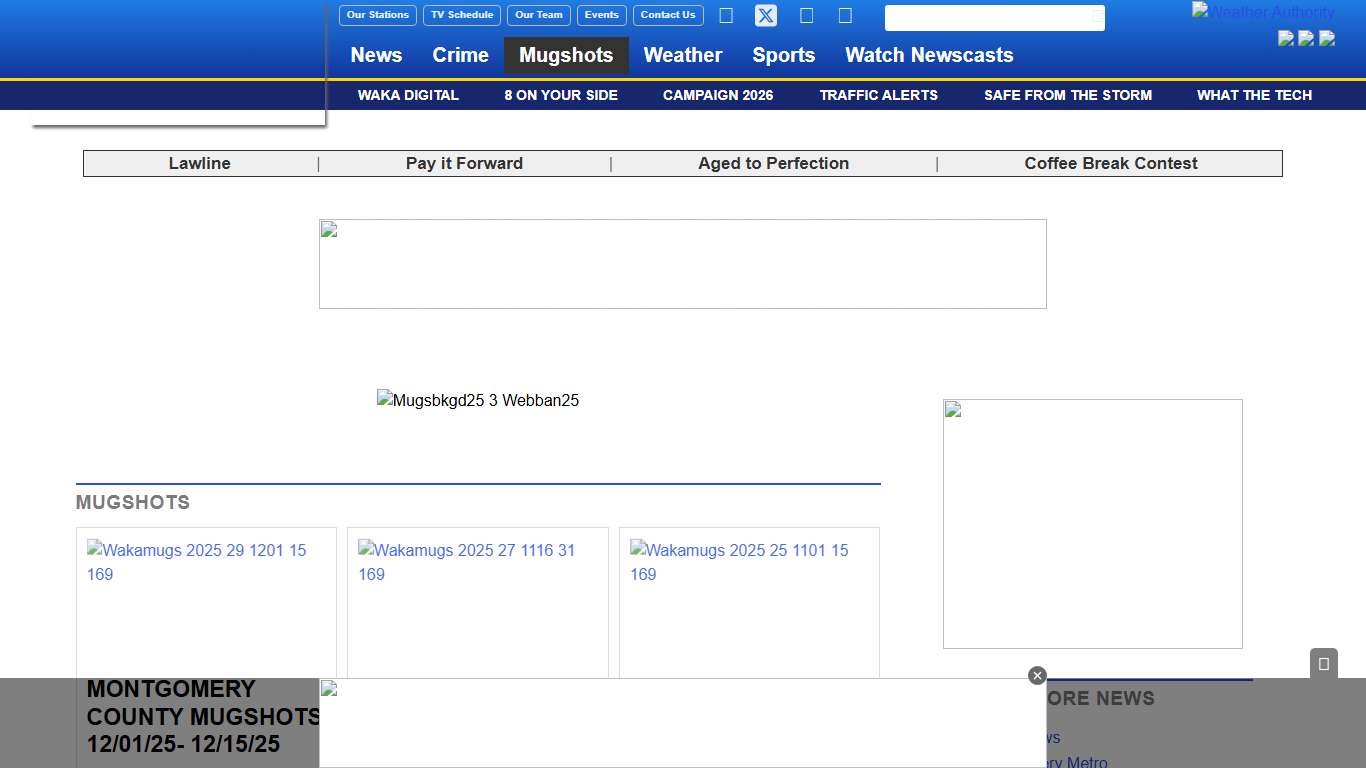
Task: Click the social icon immediately right of X icon
Action: point(806,16)
